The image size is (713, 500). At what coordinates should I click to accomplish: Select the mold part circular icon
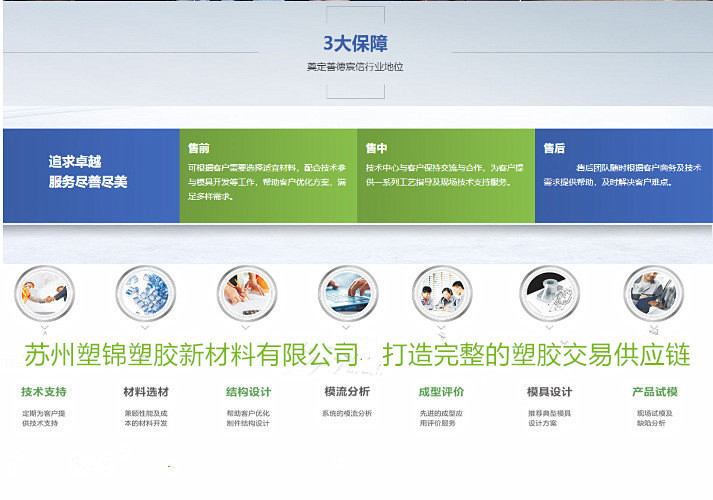[x=550, y=293]
